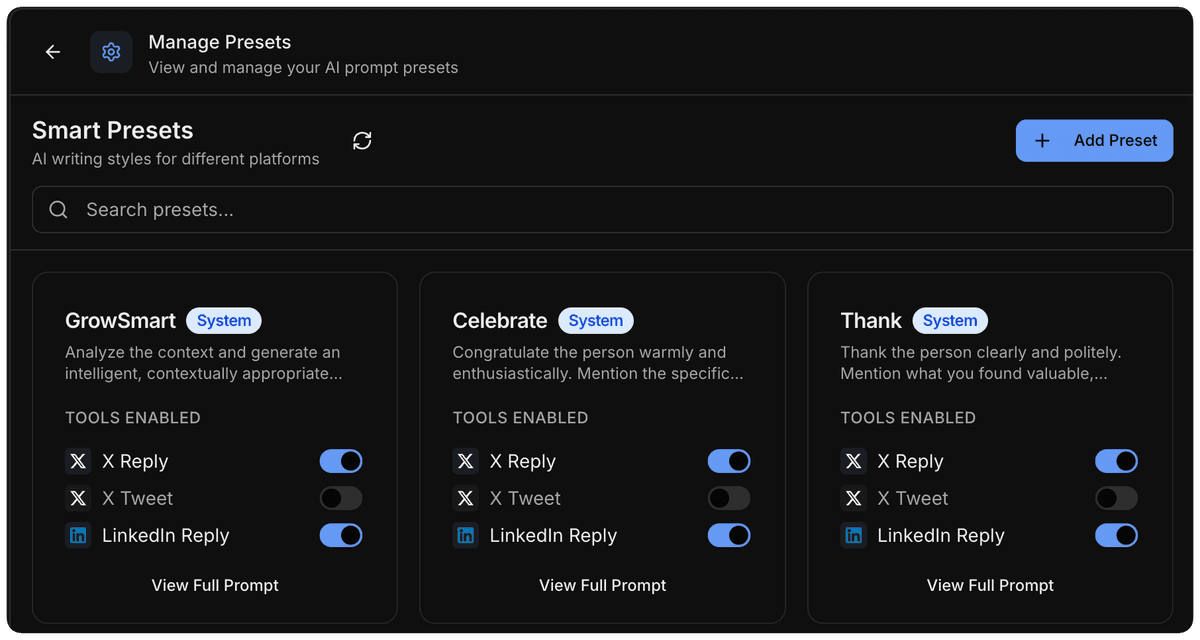Image resolution: width=1200 pixels, height=640 pixels.
Task: Enable X Tweet in the Celebrate preset
Action: coord(729,498)
